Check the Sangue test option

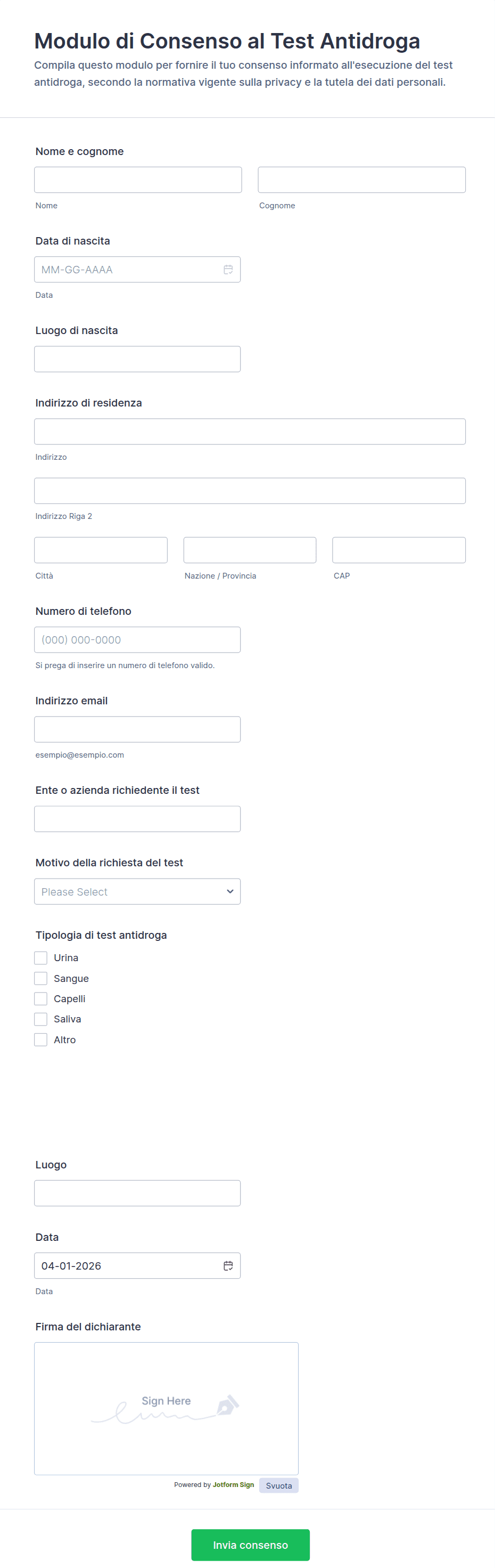click(41, 978)
